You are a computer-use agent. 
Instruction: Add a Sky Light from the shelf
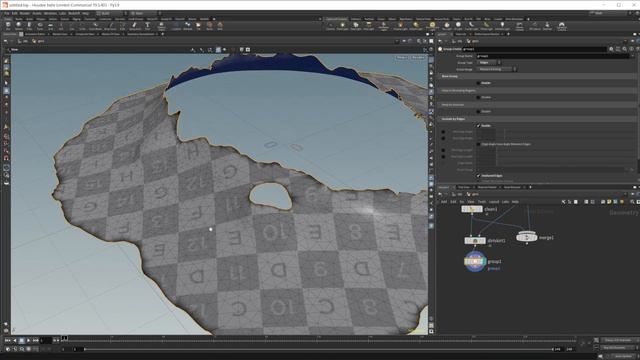(x=447, y=26)
